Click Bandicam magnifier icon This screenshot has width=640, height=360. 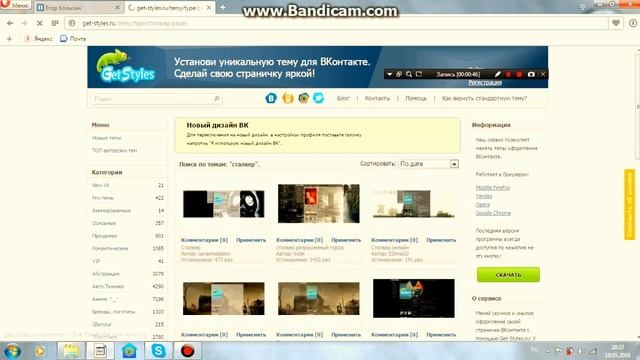click(409, 74)
